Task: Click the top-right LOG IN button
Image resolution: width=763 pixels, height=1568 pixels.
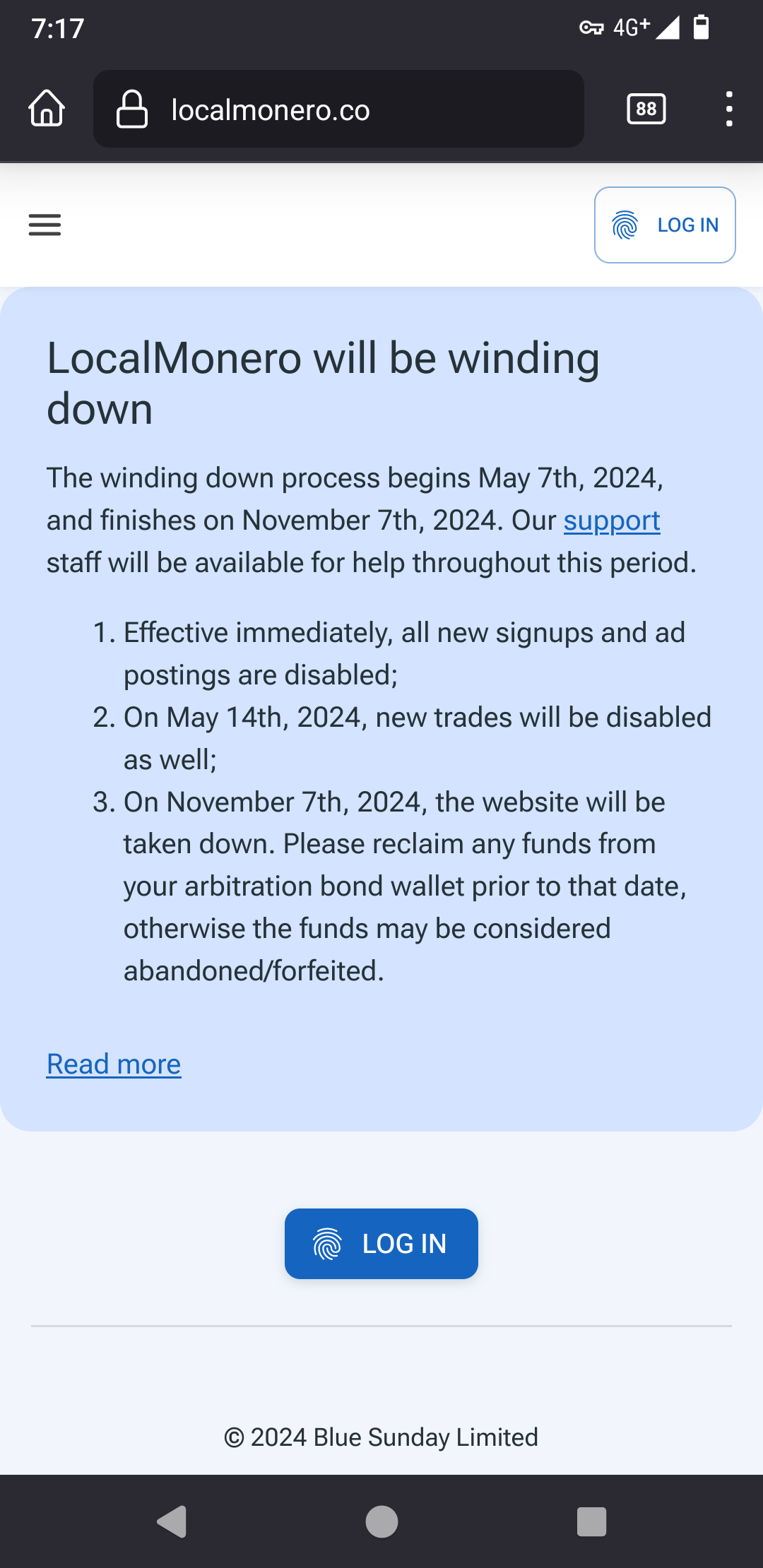Action: click(665, 225)
